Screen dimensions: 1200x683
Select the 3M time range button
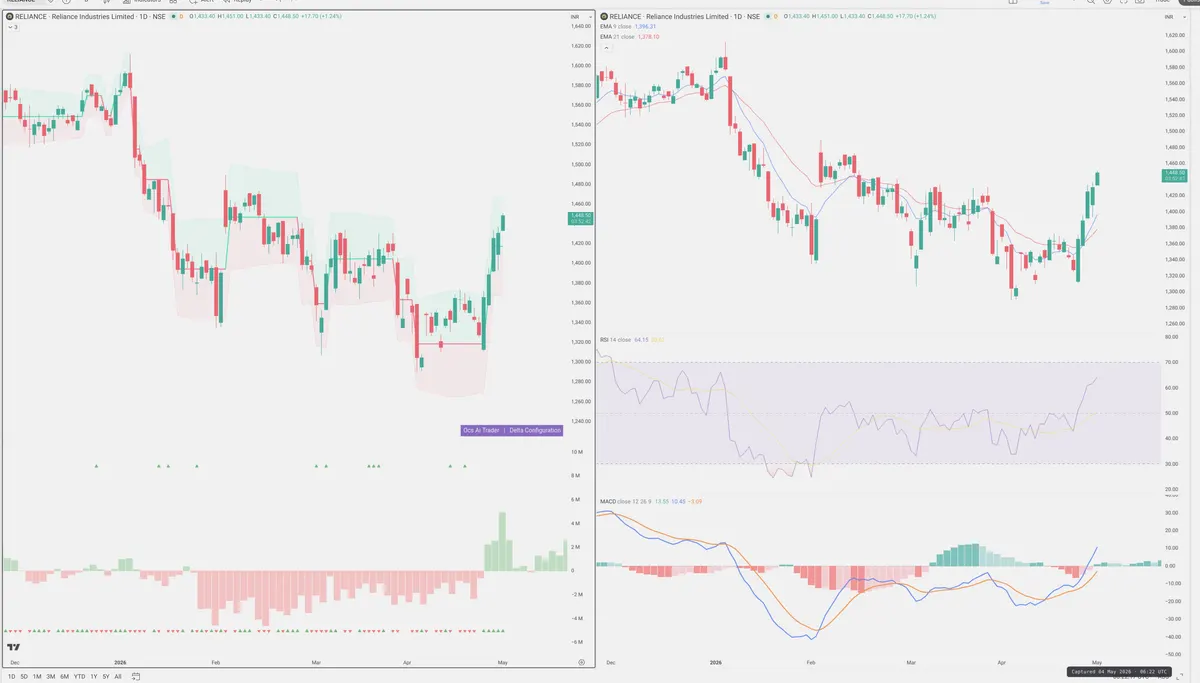coord(51,677)
